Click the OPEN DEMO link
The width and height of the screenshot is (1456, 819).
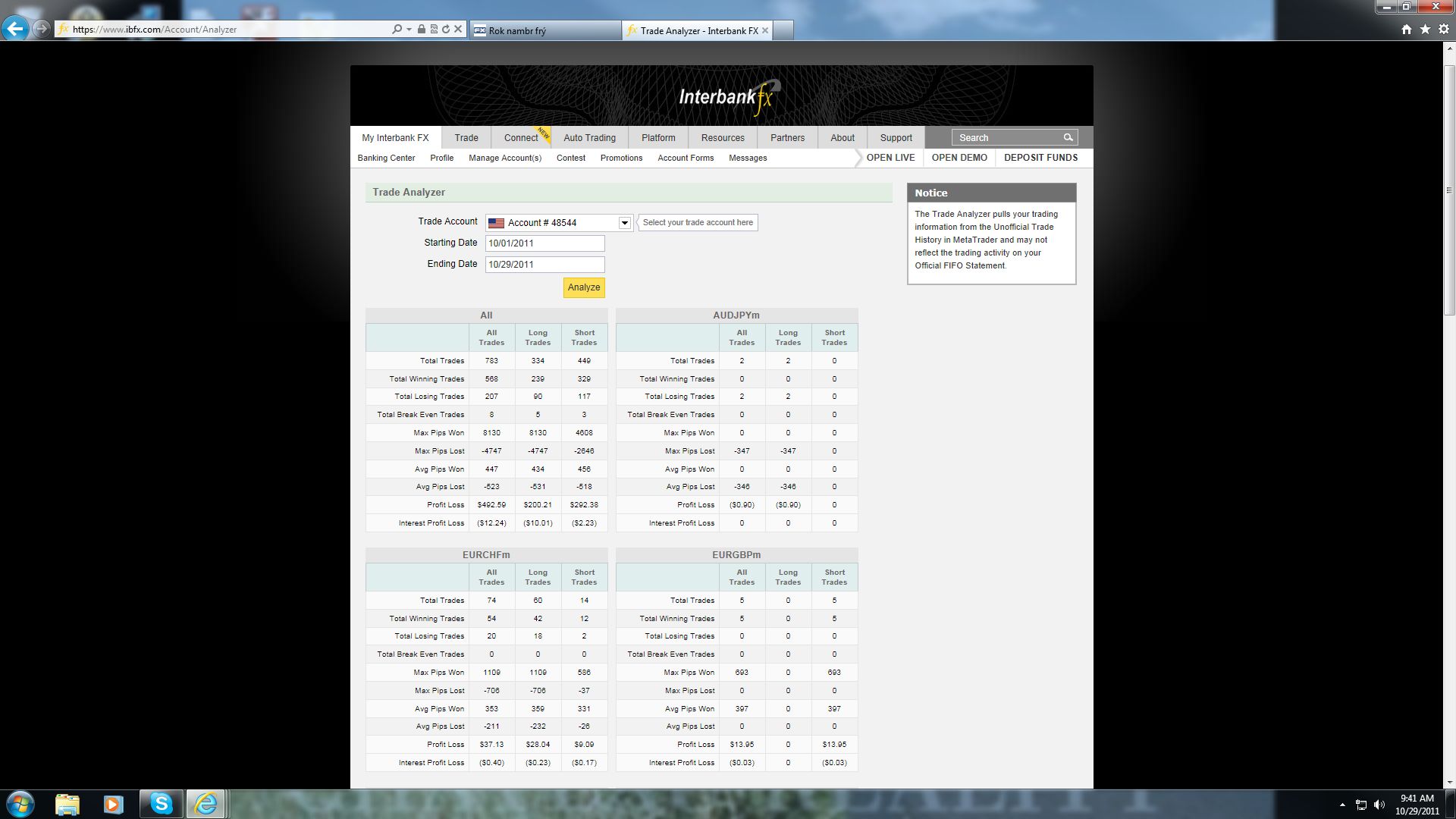959,158
